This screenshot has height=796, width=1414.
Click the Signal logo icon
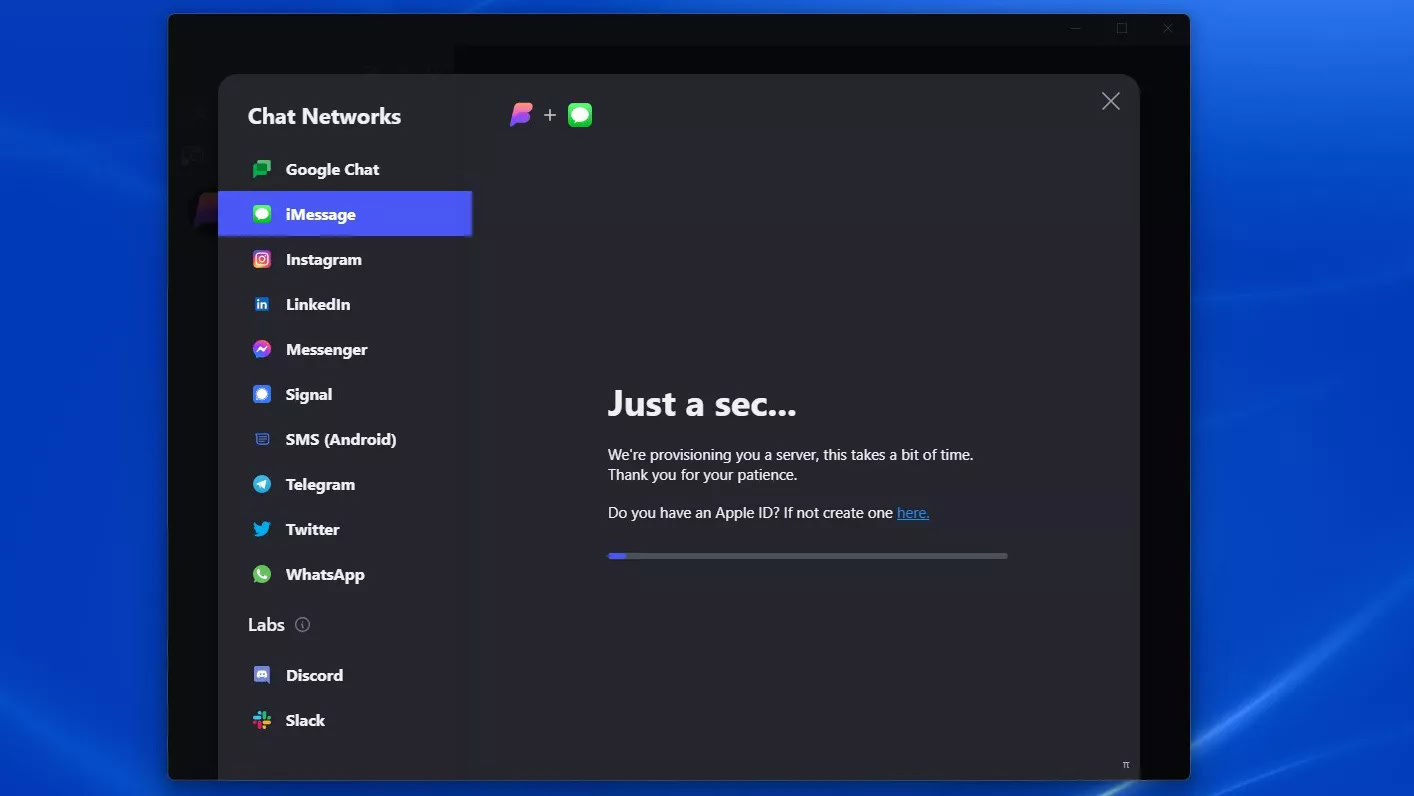point(262,394)
